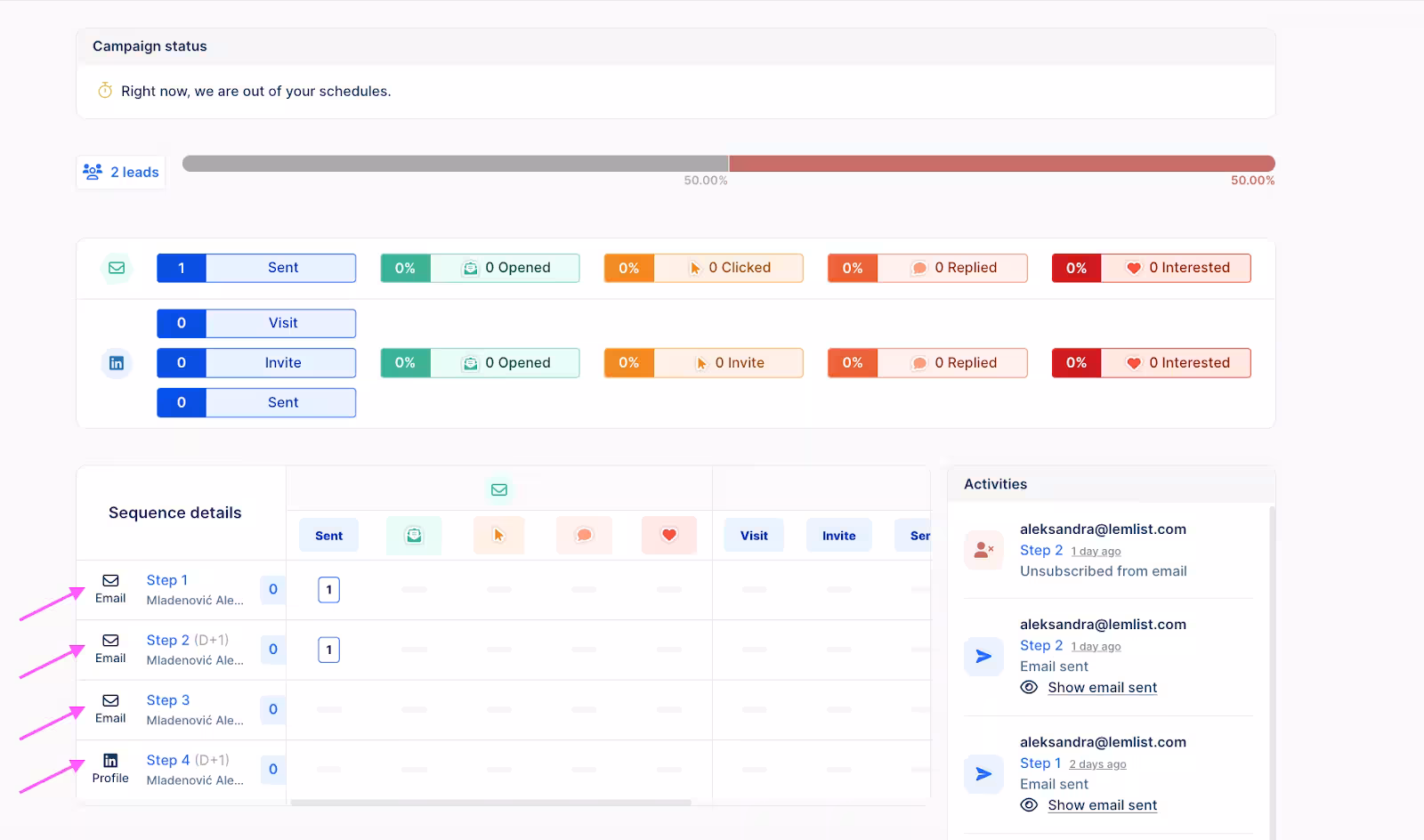1424x840 pixels.
Task: Select the Visit column header
Action: tap(754, 536)
